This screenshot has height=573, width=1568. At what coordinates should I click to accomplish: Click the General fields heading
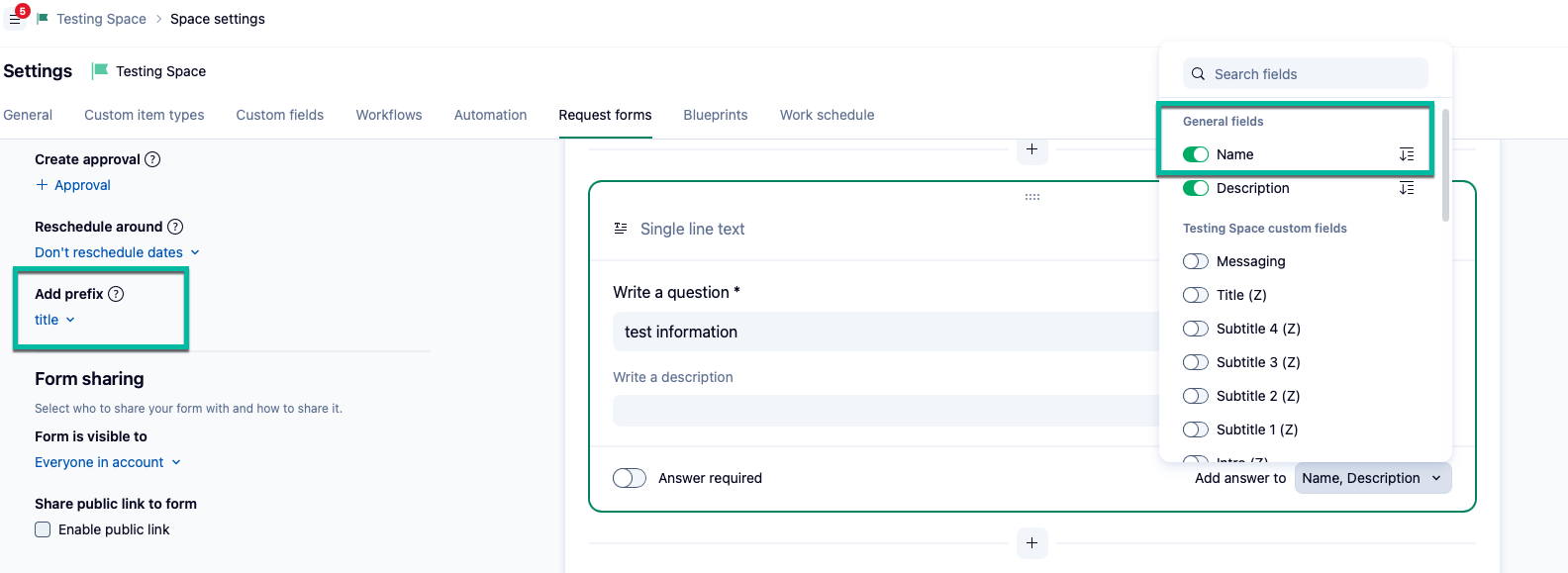coord(1224,122)
